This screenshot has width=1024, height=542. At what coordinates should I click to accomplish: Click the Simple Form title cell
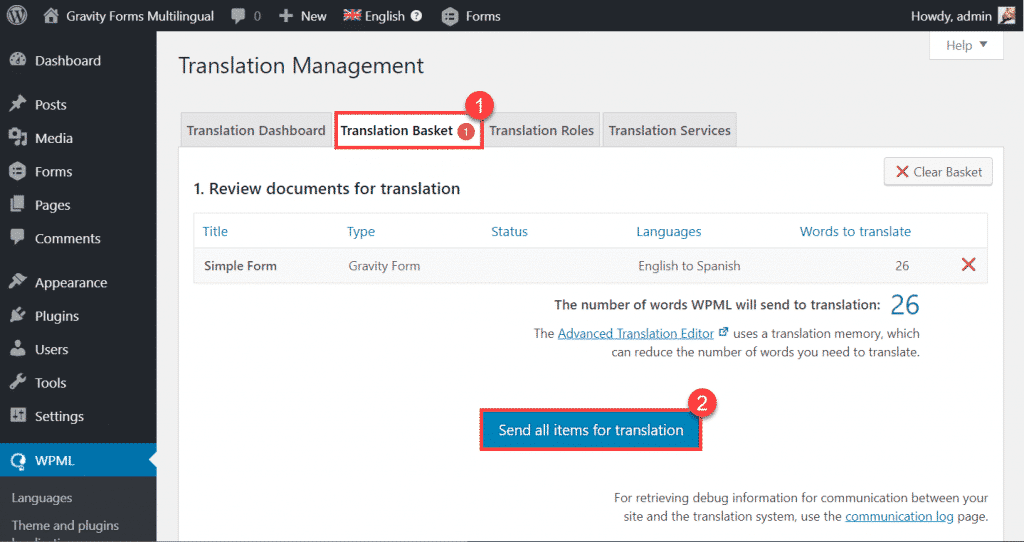point(240,265)
